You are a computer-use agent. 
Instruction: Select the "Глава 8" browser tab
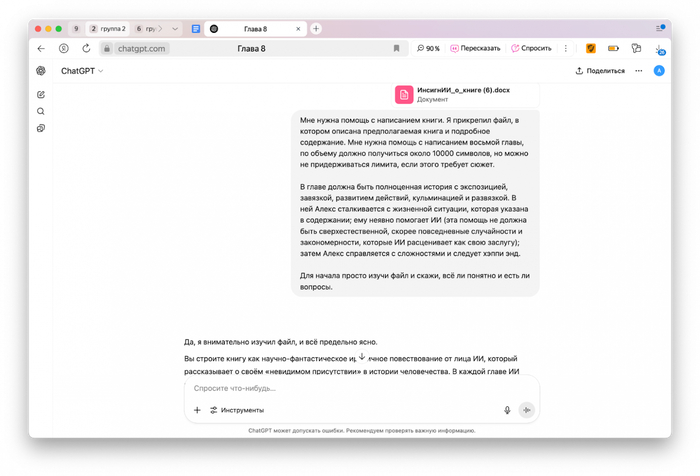pos(254,29)
